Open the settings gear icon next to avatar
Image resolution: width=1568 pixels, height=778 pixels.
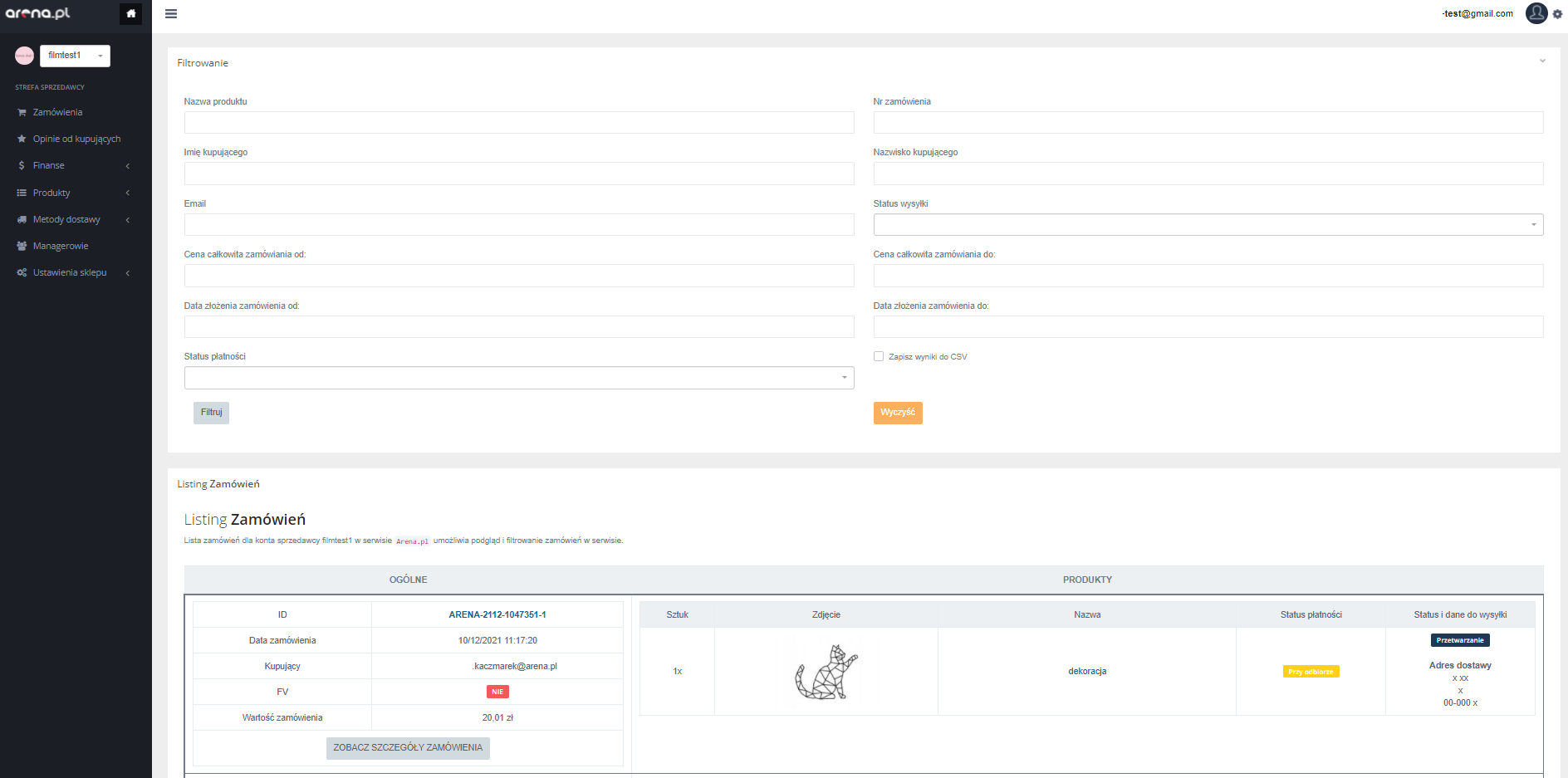pos(1557,14)
